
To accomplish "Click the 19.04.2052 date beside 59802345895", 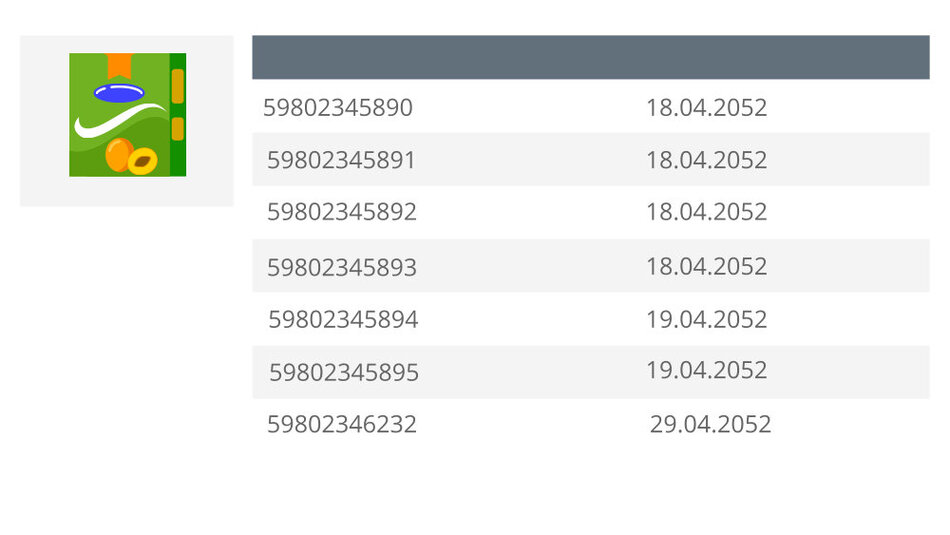I will pyautogui.click(x=706, y=370).
